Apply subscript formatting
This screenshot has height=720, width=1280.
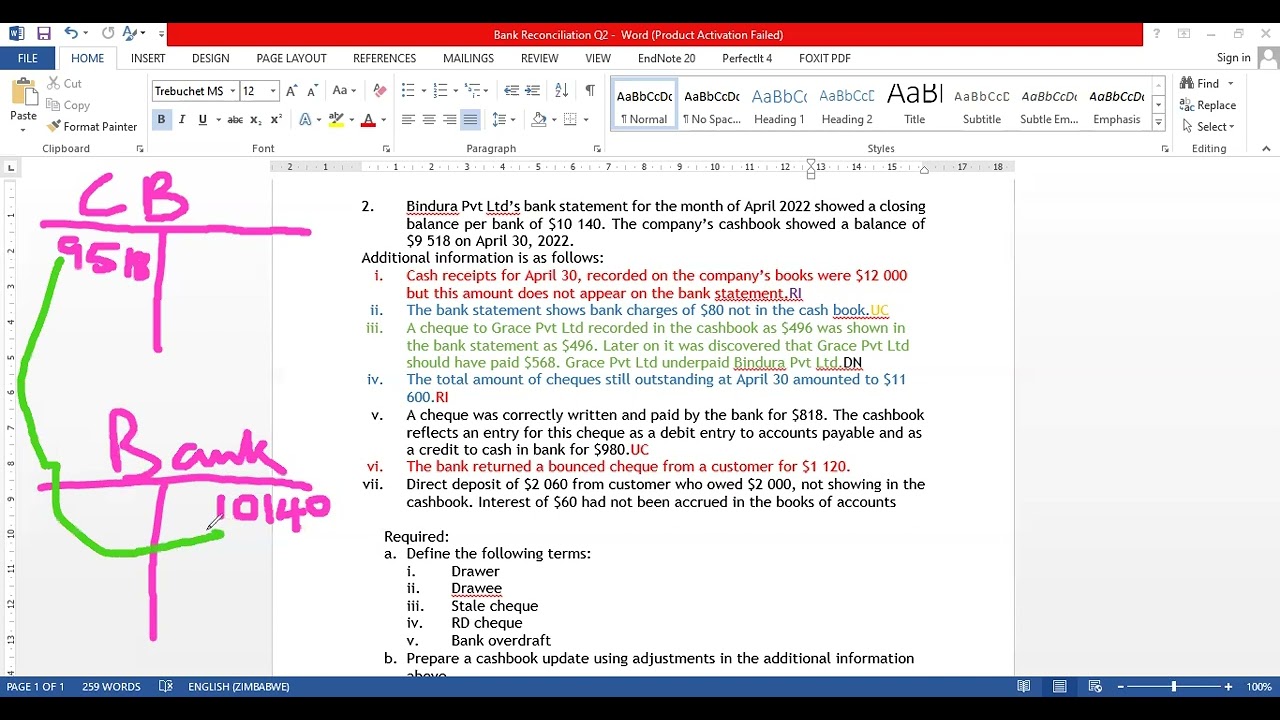coord(256,120)
